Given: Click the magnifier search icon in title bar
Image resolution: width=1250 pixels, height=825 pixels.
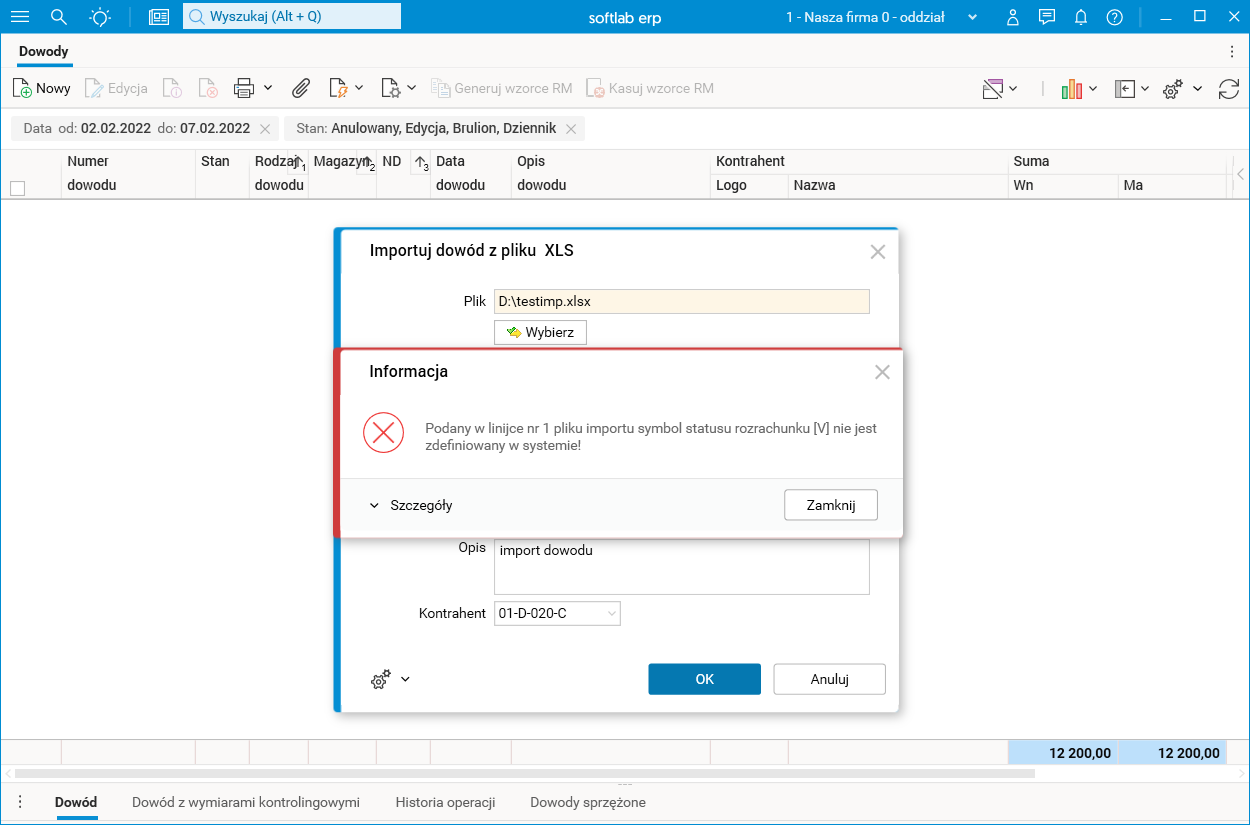Looking at the screenshot, I should click(x=59, y=17).
